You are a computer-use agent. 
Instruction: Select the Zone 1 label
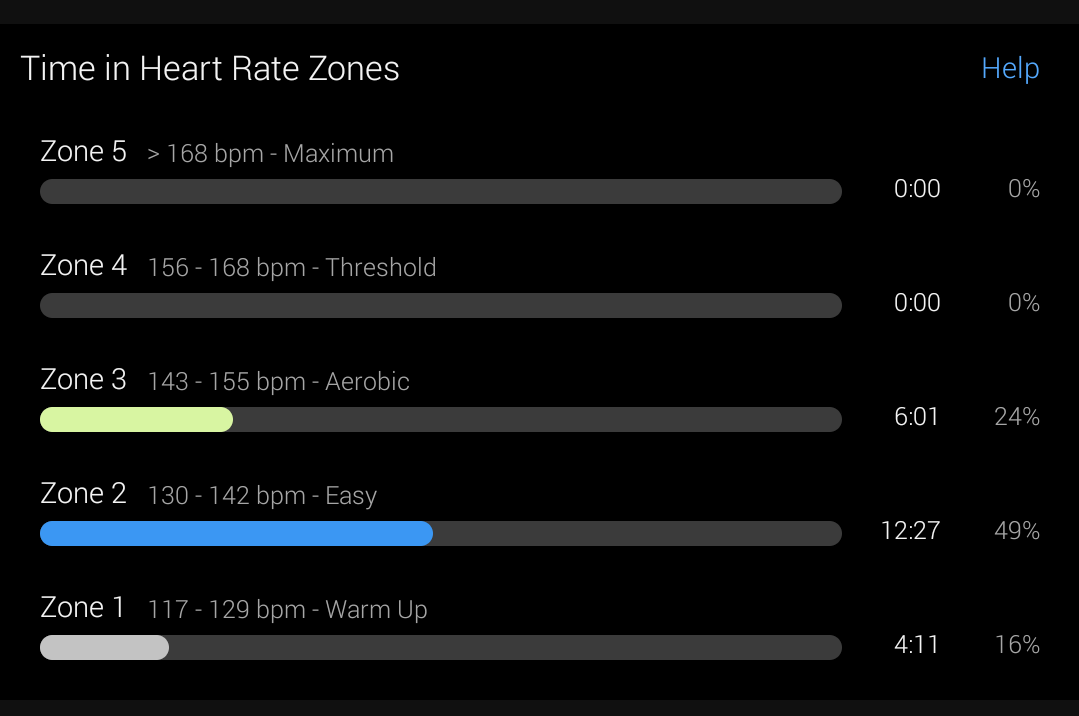click(83, 607)
